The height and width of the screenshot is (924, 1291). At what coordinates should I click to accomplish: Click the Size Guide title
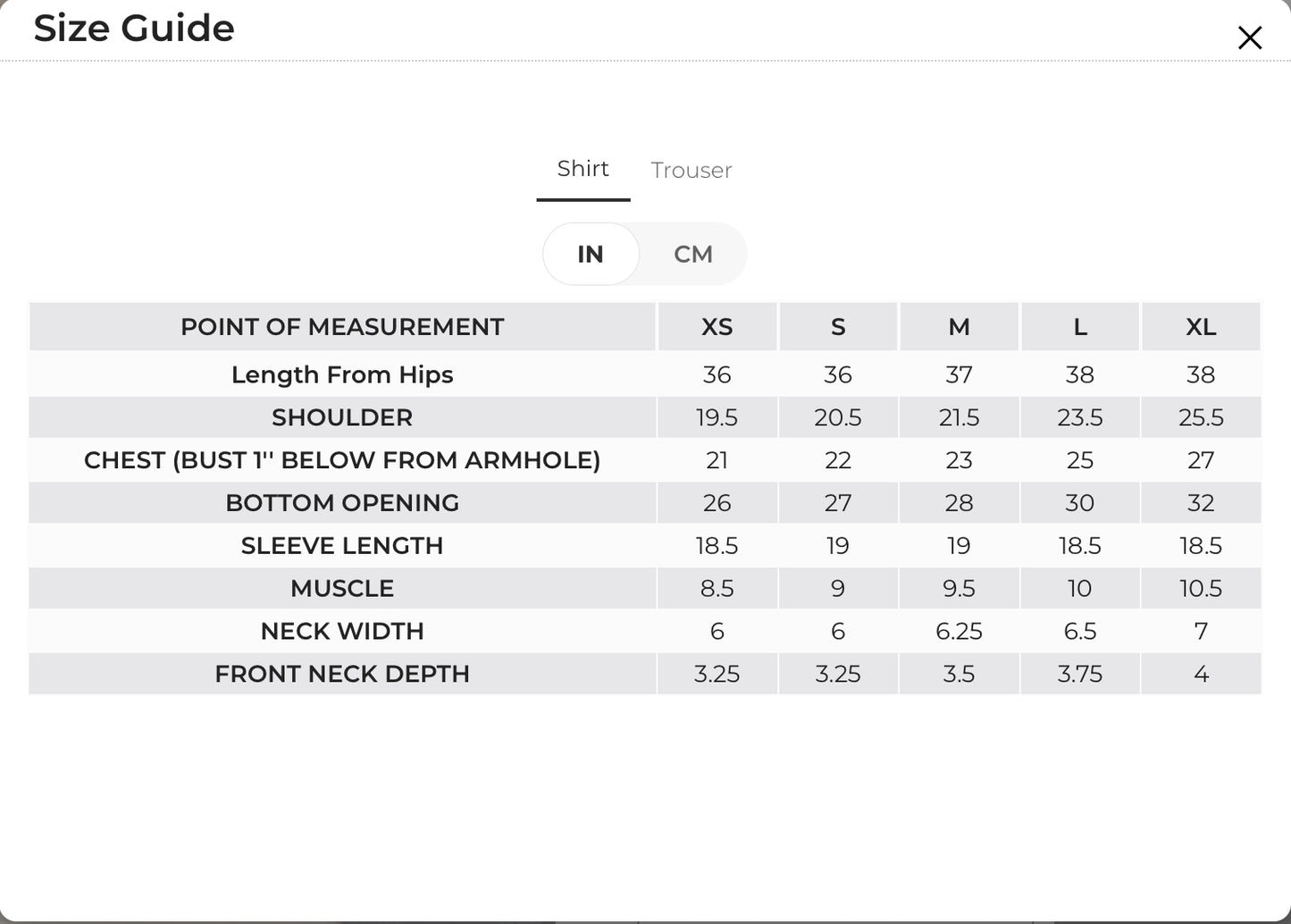134,28
